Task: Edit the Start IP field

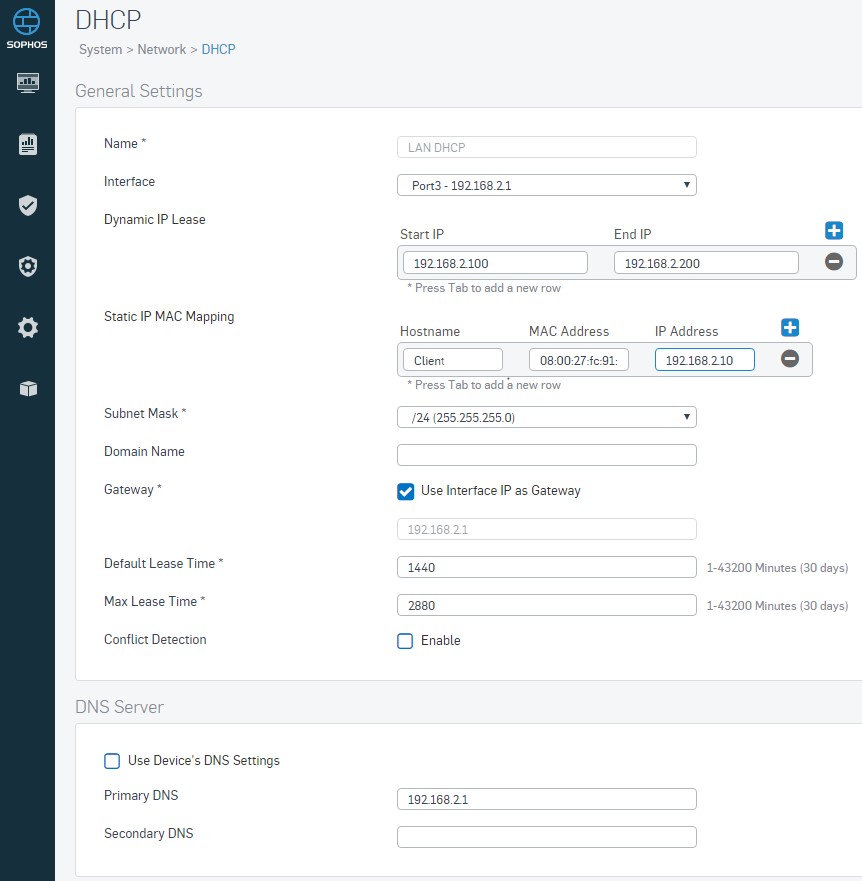Action: [495, 263]
